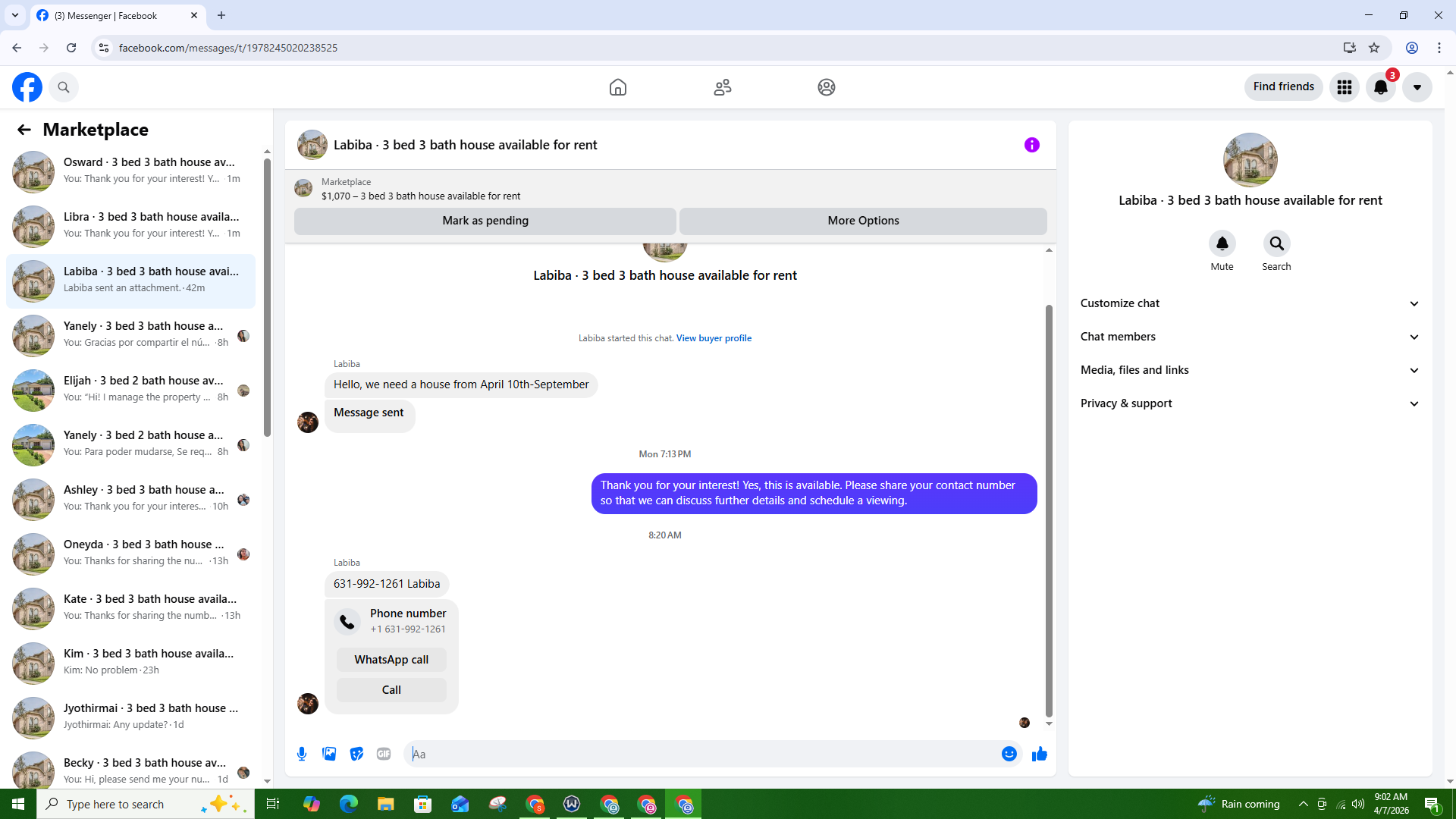Open the sticker picker icon
The image size is (1456, 819).
[356, 754]
